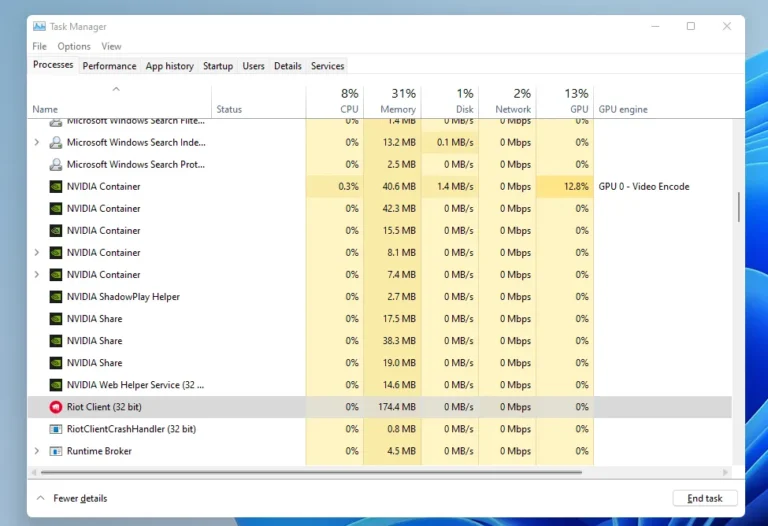
Task: Collapse view using the Fewer details chevron
Action: 41,498
